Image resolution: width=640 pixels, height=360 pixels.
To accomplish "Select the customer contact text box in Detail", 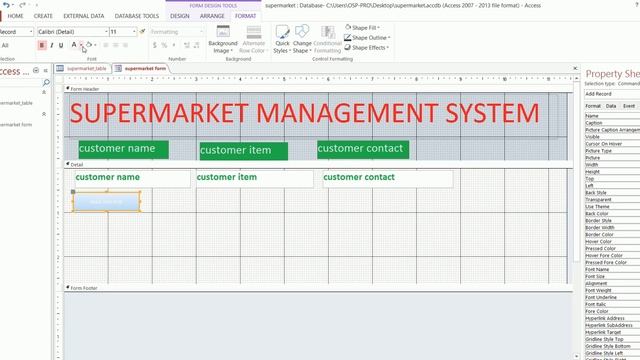I will click(x=388, y=179).
